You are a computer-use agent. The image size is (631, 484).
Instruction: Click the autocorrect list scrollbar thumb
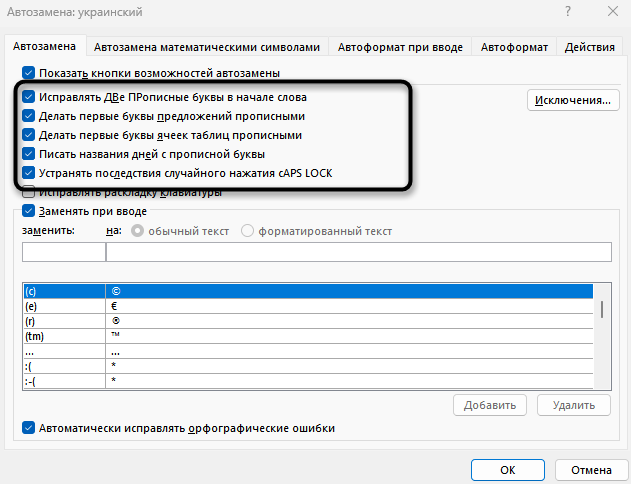602,309
